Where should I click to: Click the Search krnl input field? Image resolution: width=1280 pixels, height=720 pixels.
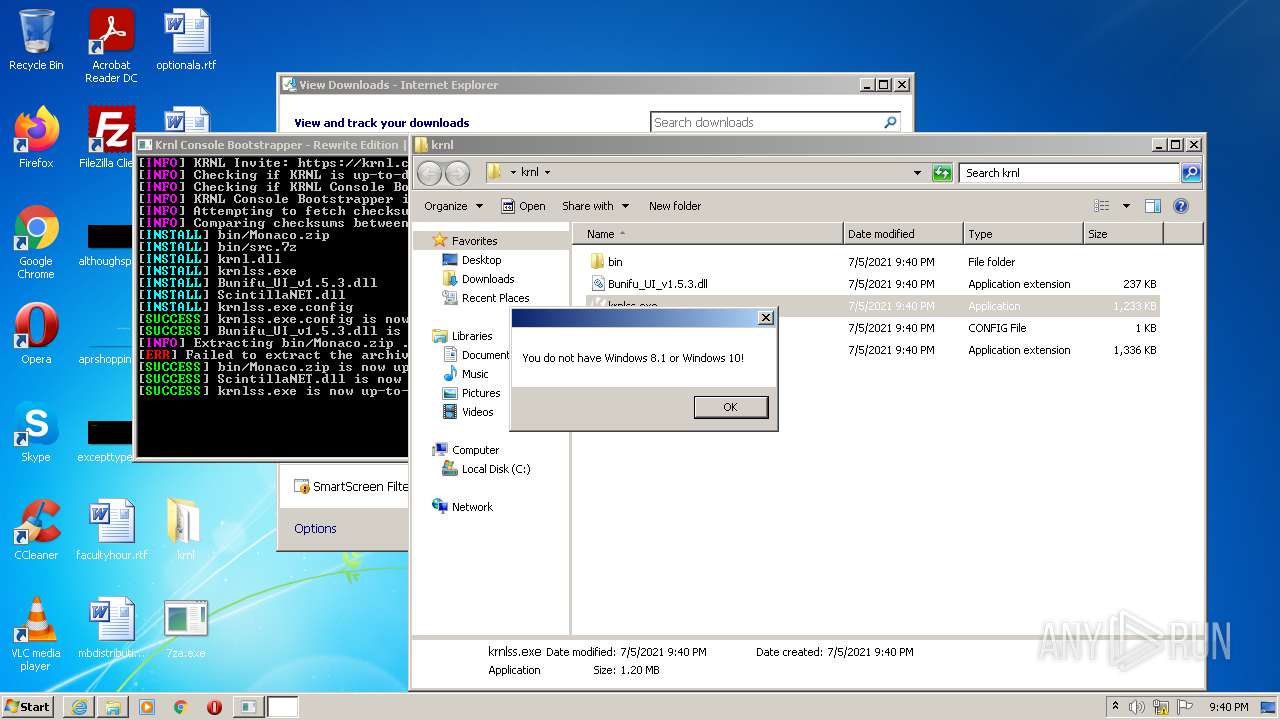(1069, 173)
